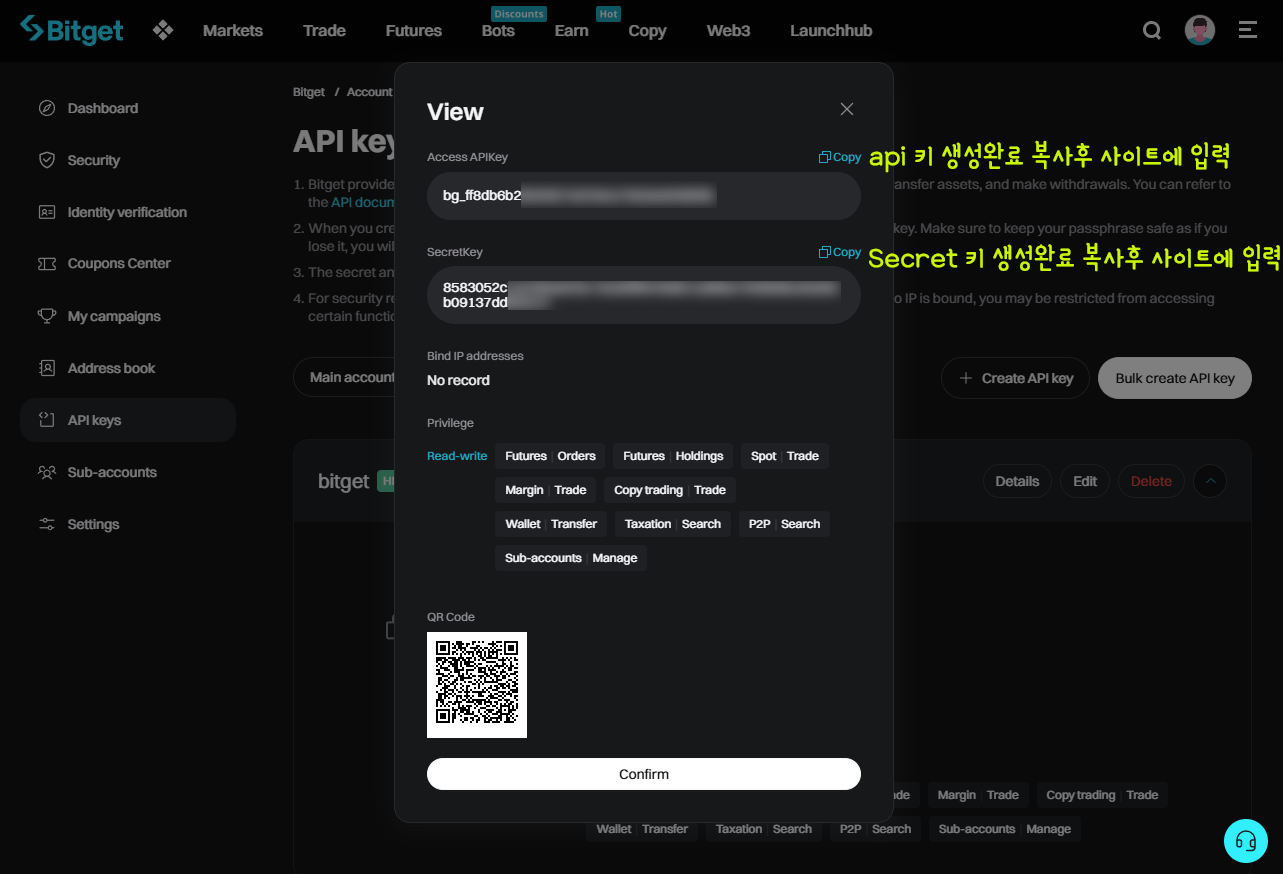Open the API documentation link
This screenshot has width=1283, height=874.
(362, 202)
